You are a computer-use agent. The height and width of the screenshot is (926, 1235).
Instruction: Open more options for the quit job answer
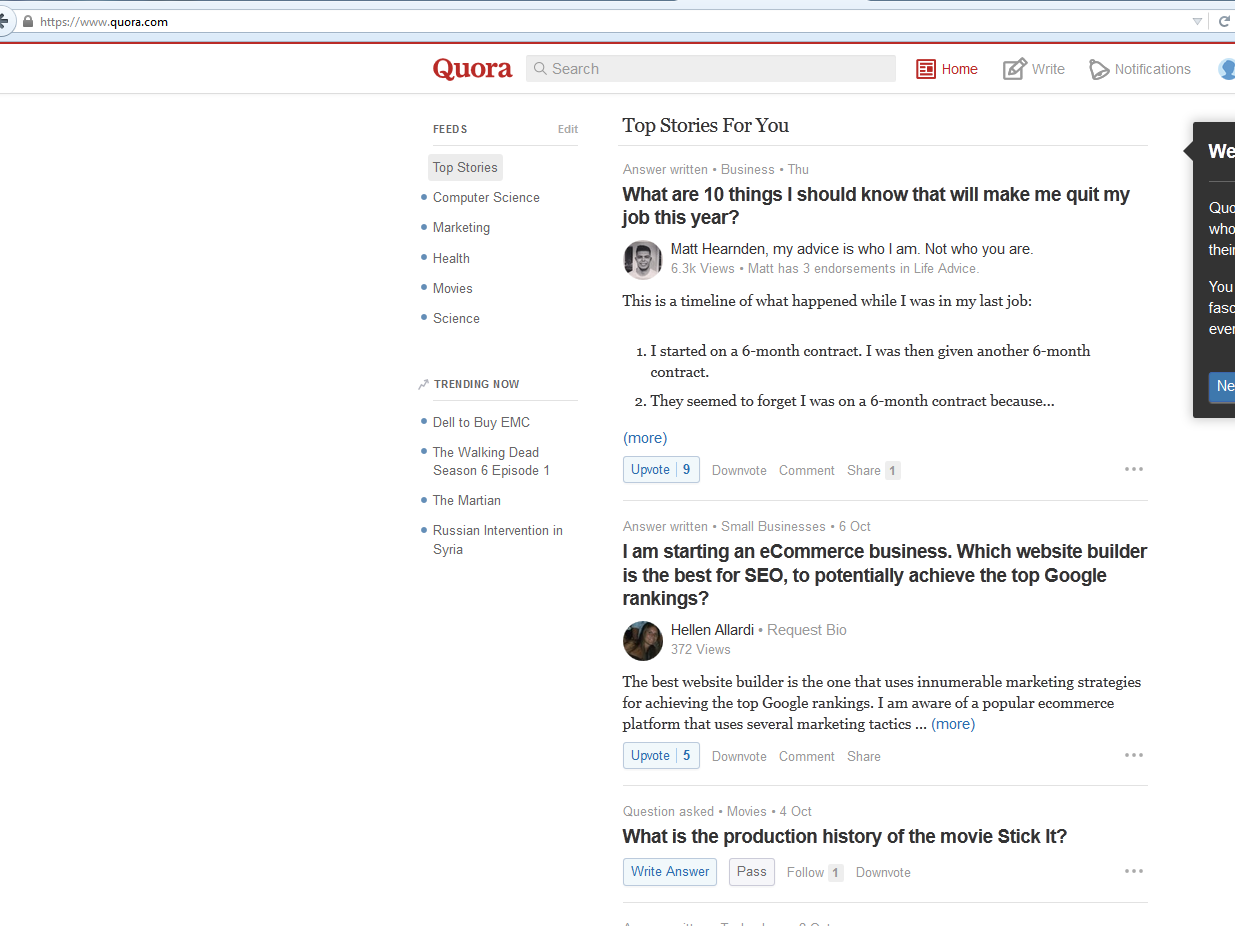pos(1133,469)
